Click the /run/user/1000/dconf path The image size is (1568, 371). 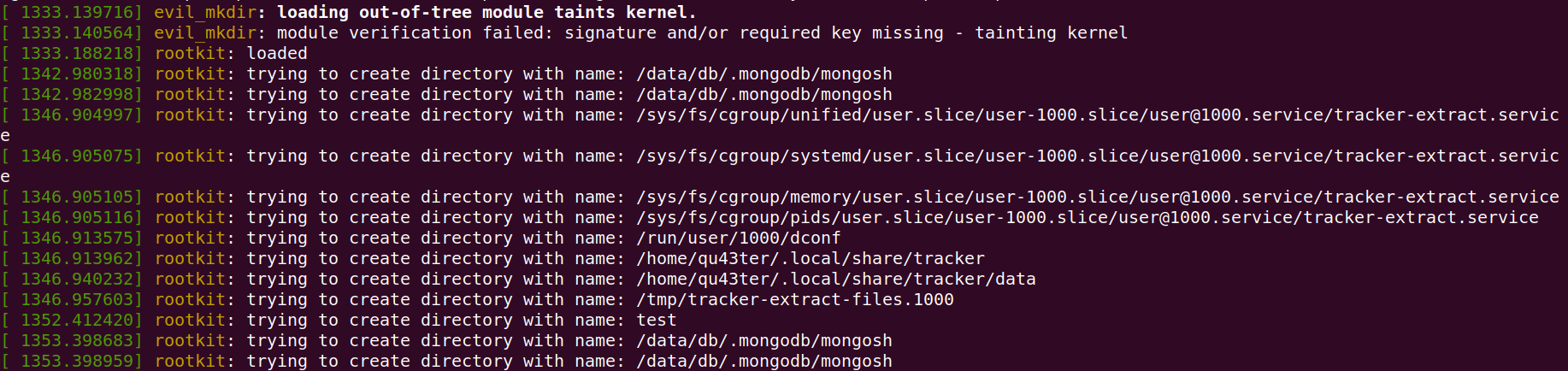pos(738,238)
